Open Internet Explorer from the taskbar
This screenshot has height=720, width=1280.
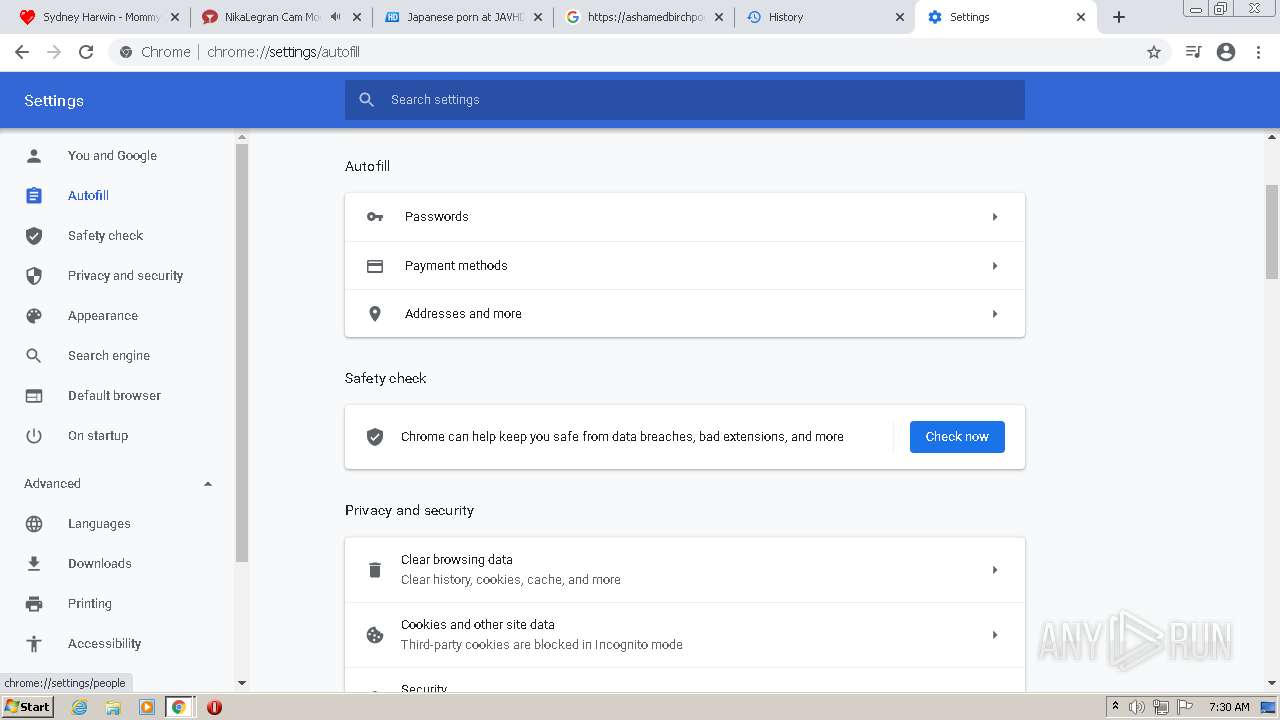coord(80,707)
